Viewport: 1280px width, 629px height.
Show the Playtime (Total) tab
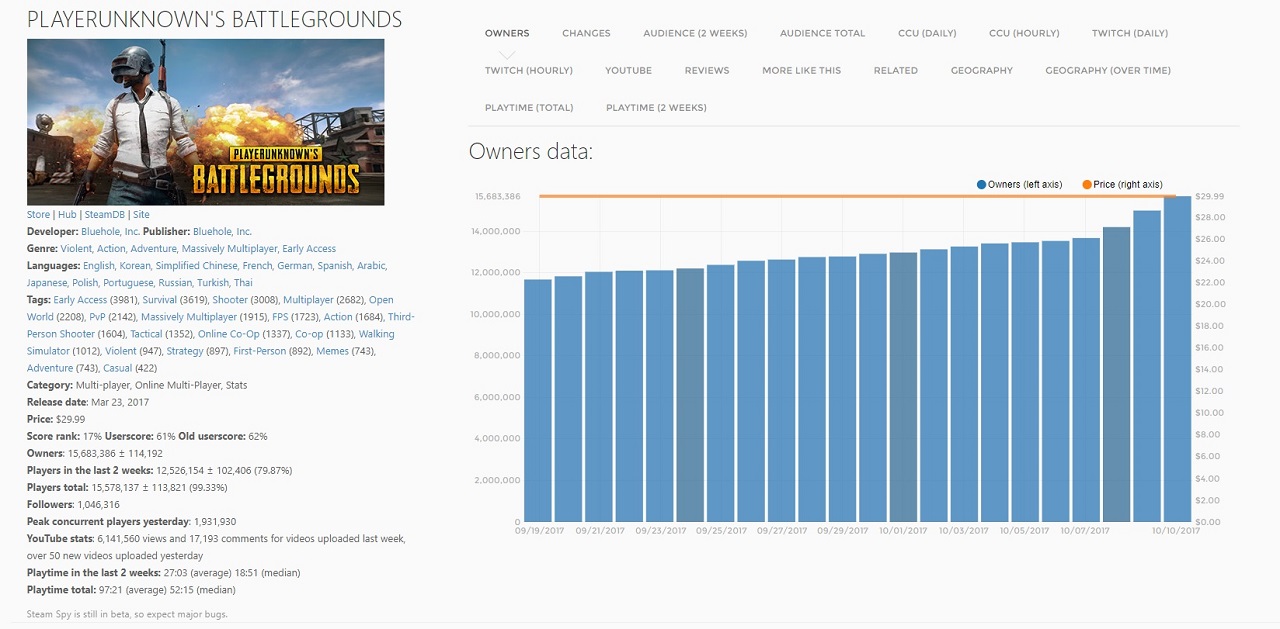(529, 107)
